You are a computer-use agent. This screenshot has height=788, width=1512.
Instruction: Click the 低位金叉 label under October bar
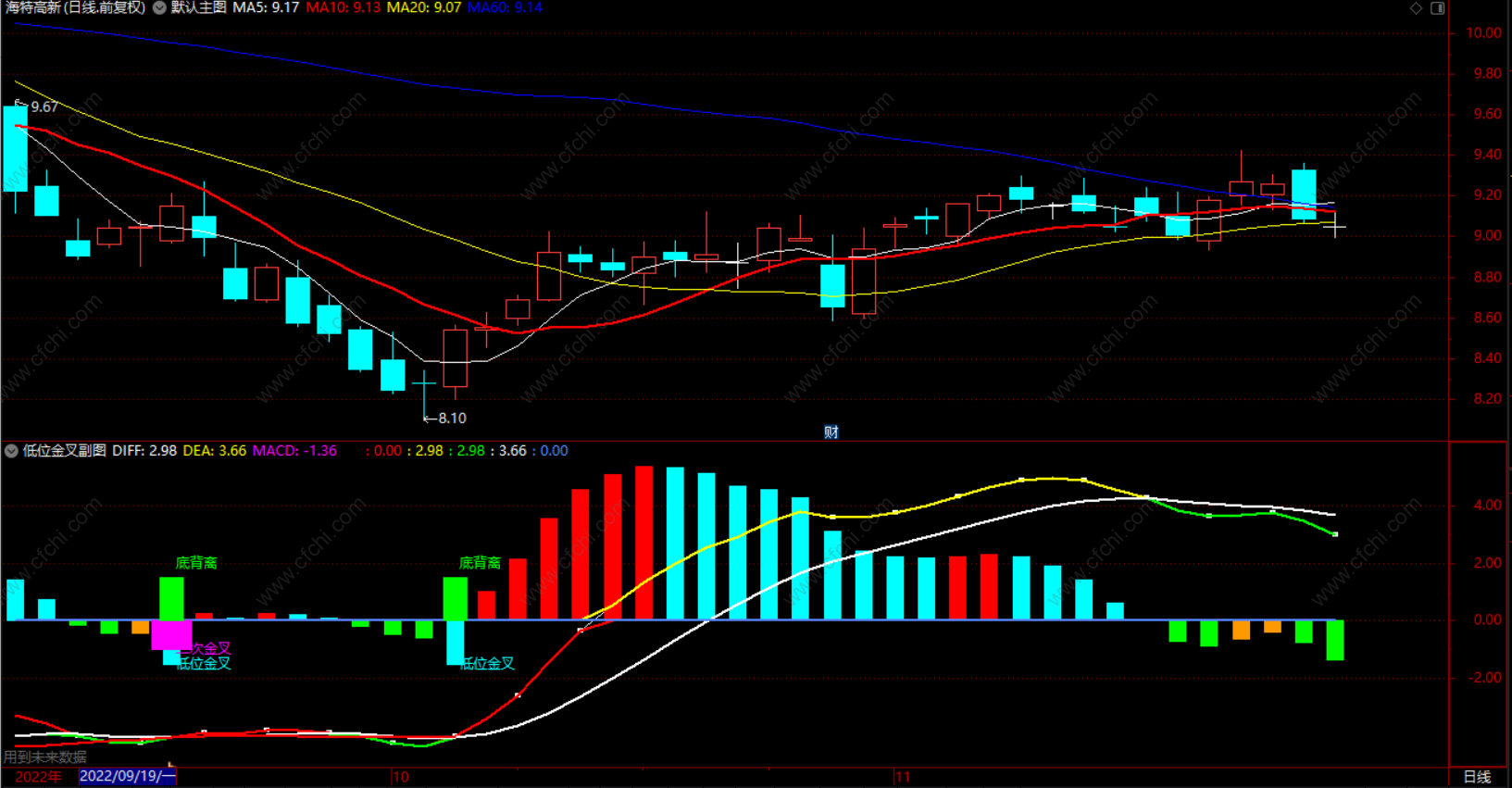coord(487,663)
